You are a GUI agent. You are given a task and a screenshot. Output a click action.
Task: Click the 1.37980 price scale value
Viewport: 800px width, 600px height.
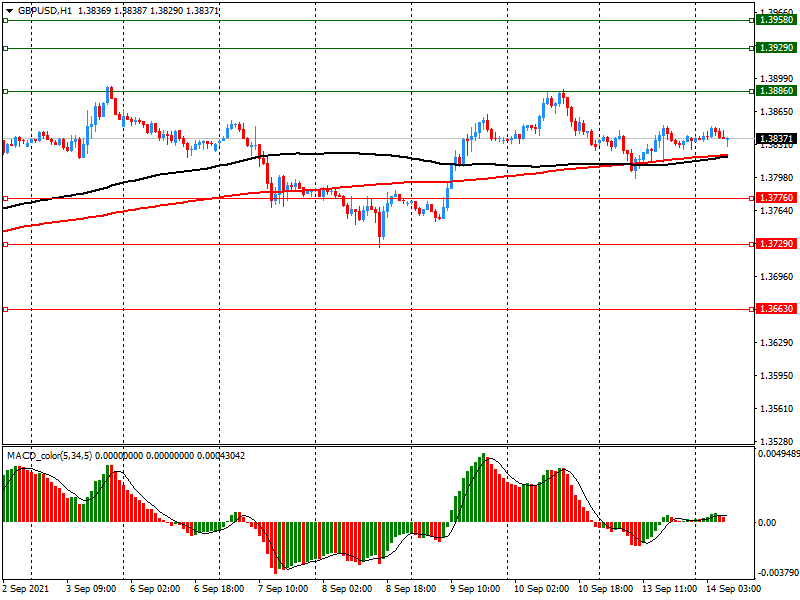tap(777, 178)
